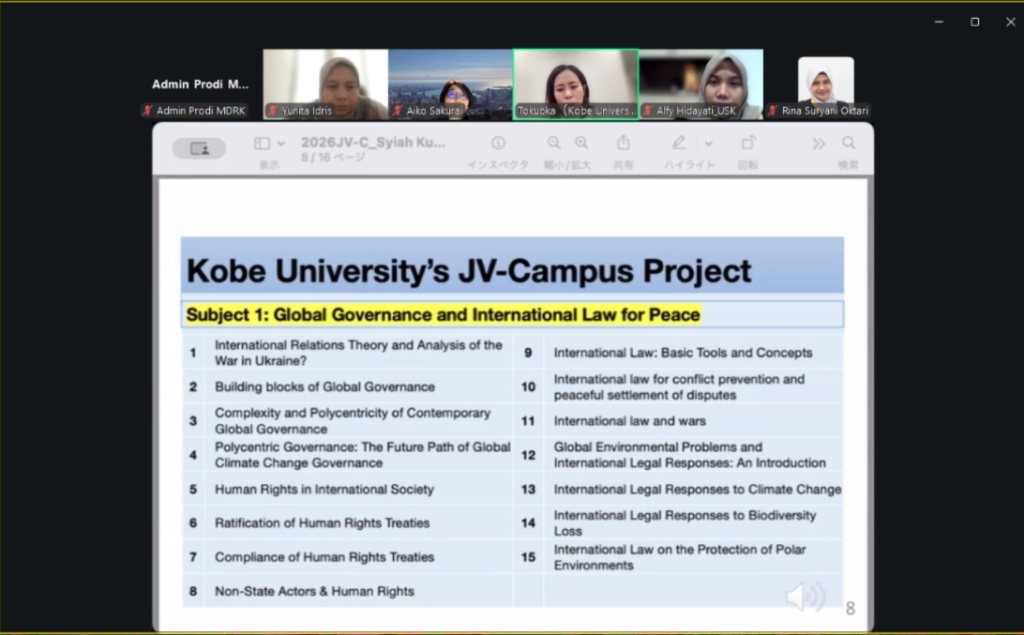
Task: Open the search magnifier in Preview toolbar
Action: 848,143
